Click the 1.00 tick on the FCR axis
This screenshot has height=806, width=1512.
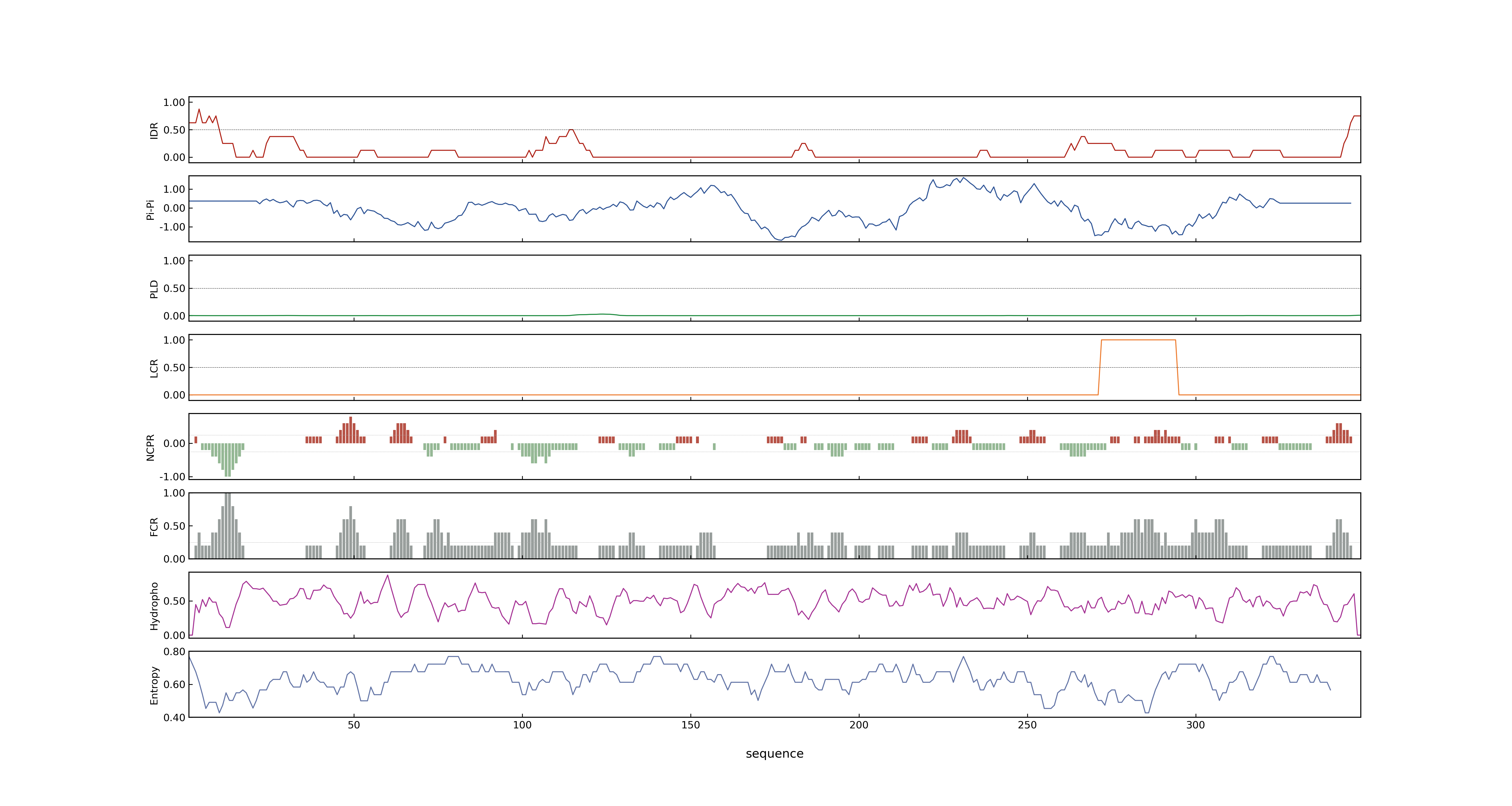174,493
